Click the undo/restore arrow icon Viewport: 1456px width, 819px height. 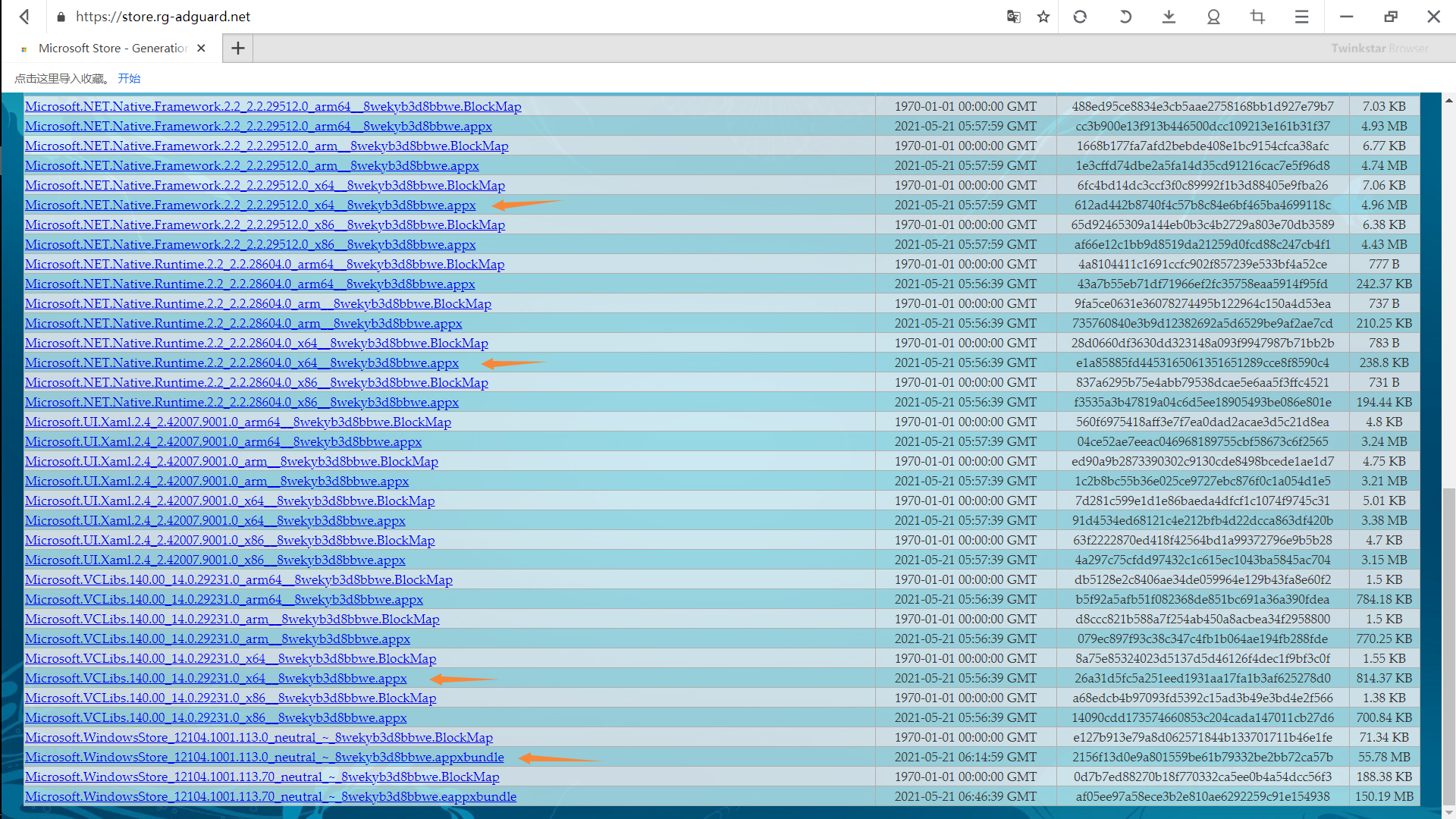(x=1125, y=17)
